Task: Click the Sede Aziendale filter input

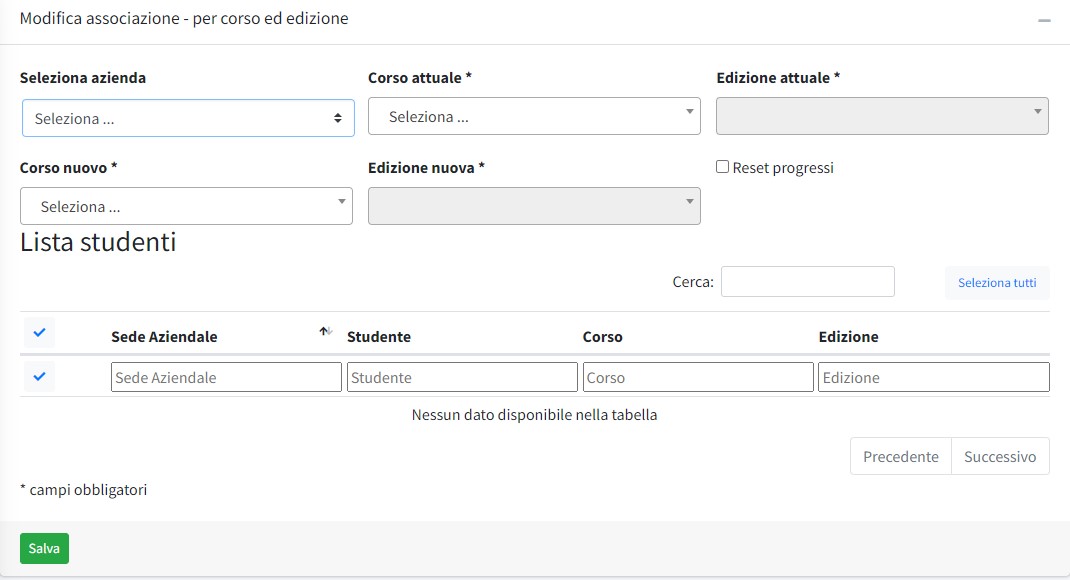Action: pos(226,377)
